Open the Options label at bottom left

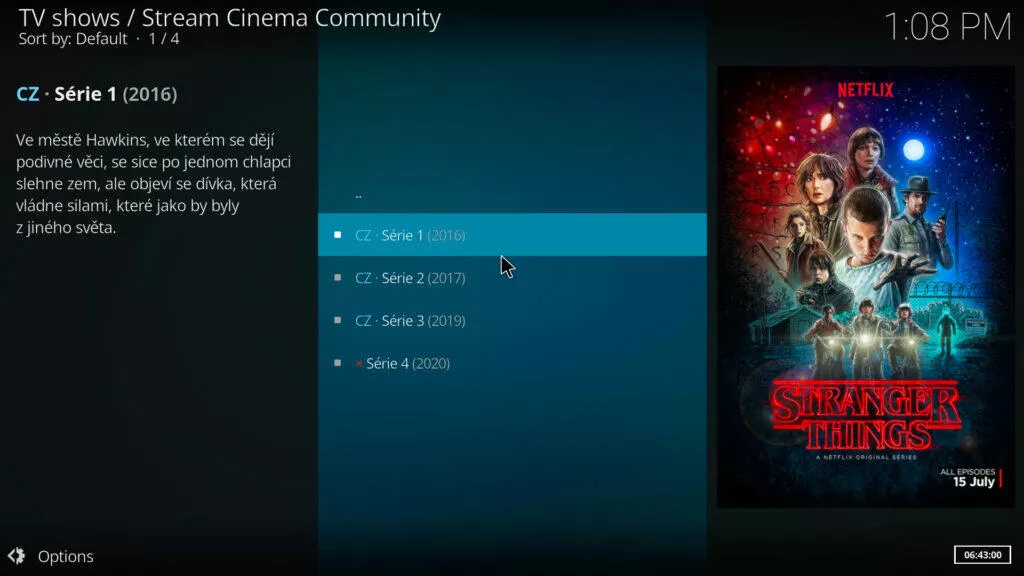coord(65,556)
